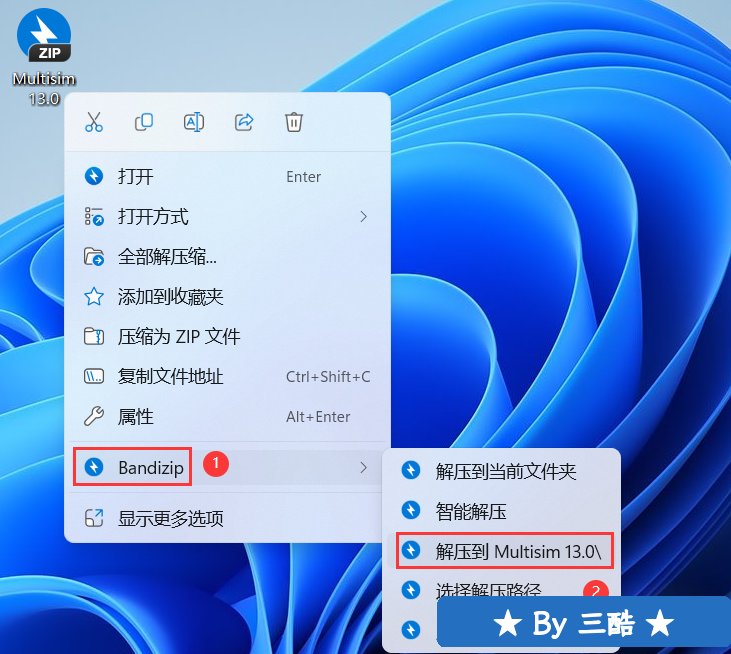Click the Rename icon in context menu
Screen dimensions: 731x654
[193, 122]
